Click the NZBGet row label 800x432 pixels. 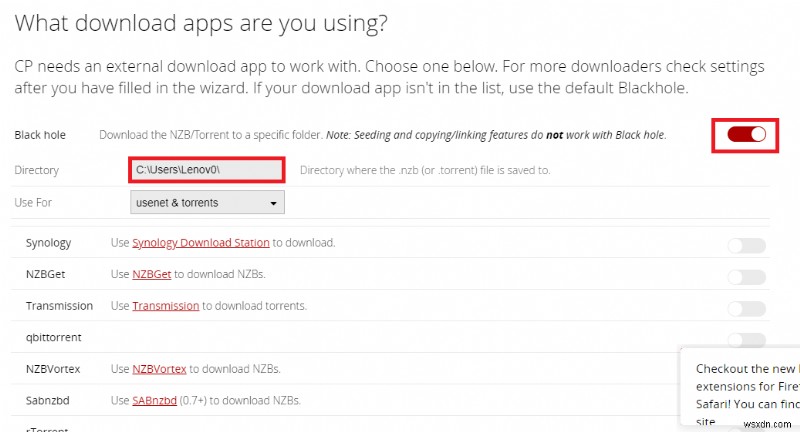[x=46, y=274]
